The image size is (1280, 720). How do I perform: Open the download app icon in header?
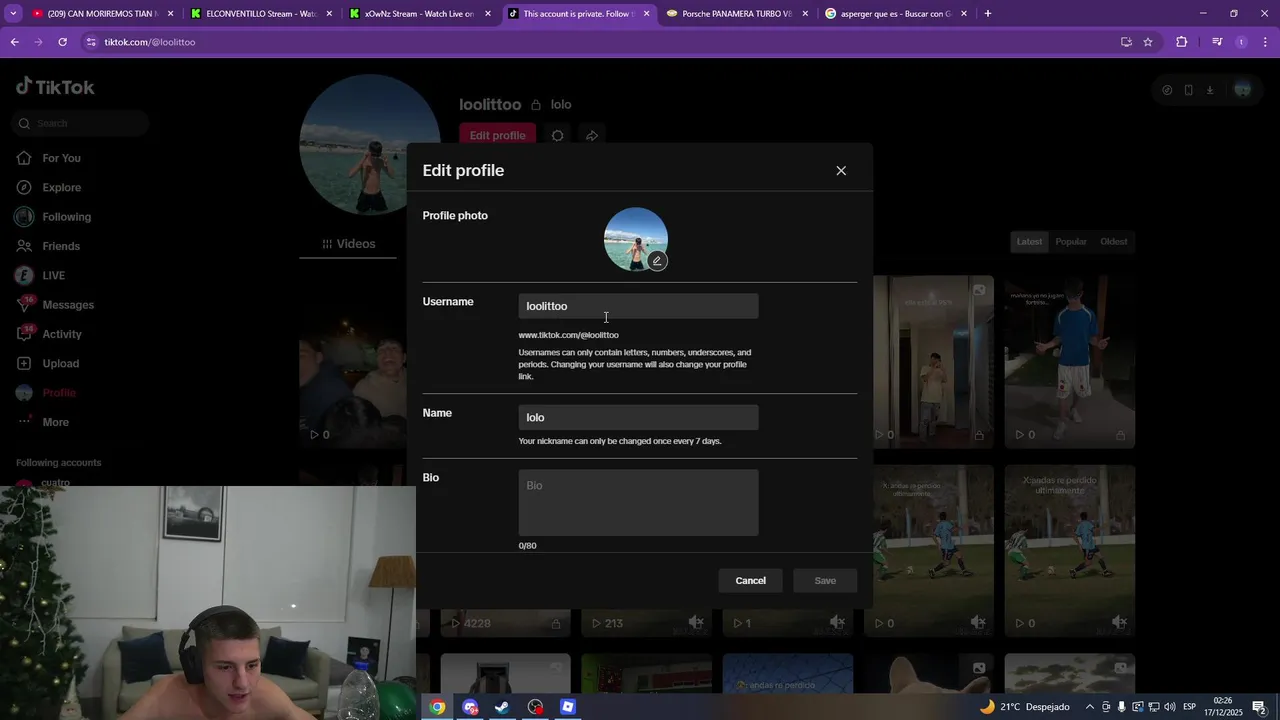pyautogui.click(x=1209, y=89)
